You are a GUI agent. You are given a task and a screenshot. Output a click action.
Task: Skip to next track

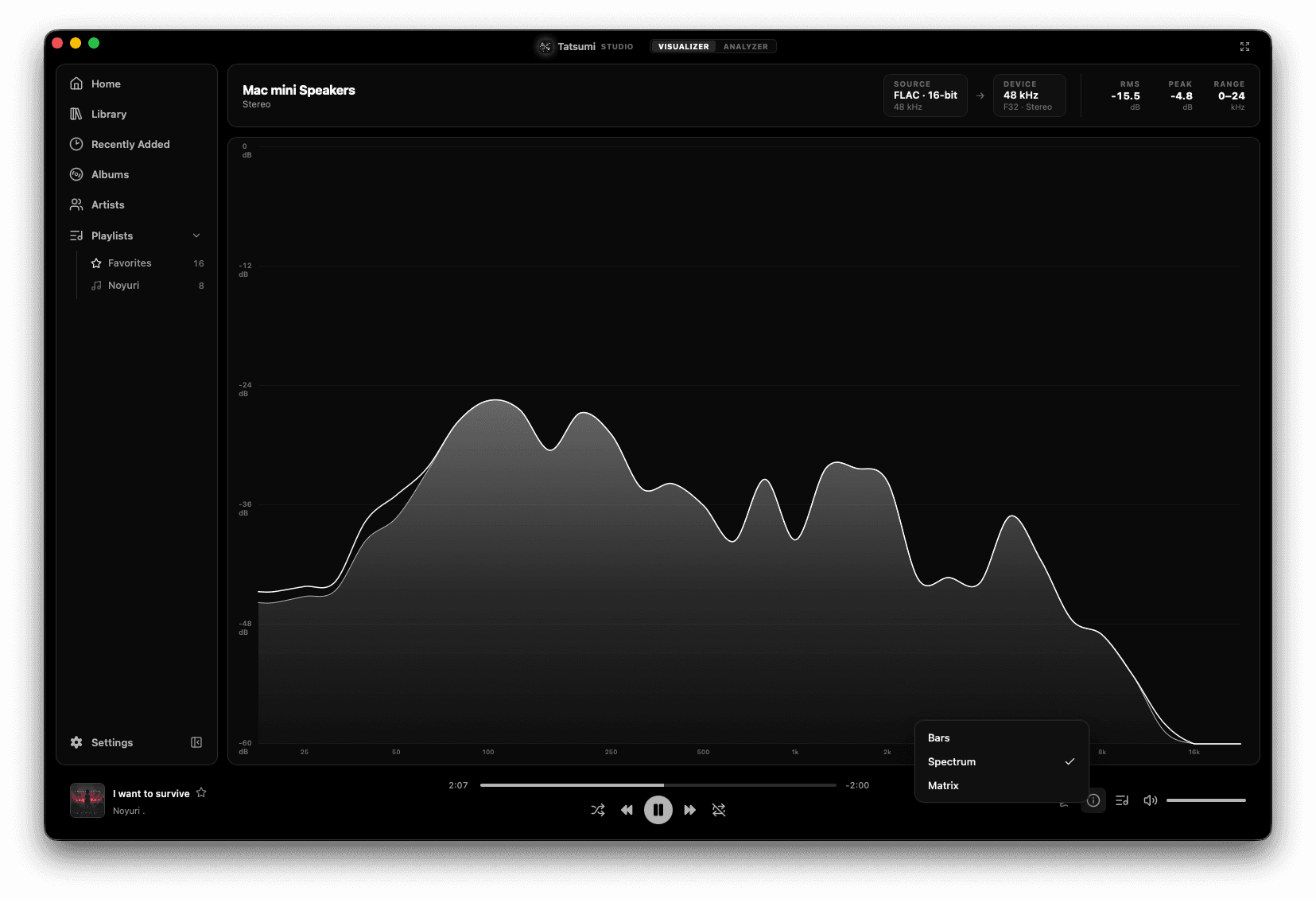(x=690, y=810)
